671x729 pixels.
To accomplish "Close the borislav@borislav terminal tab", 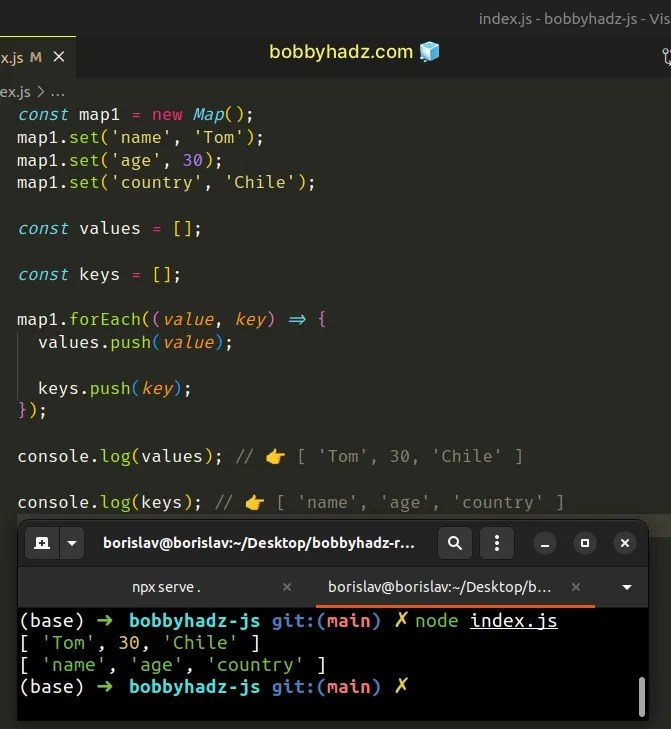I will [x=576, y=587].
